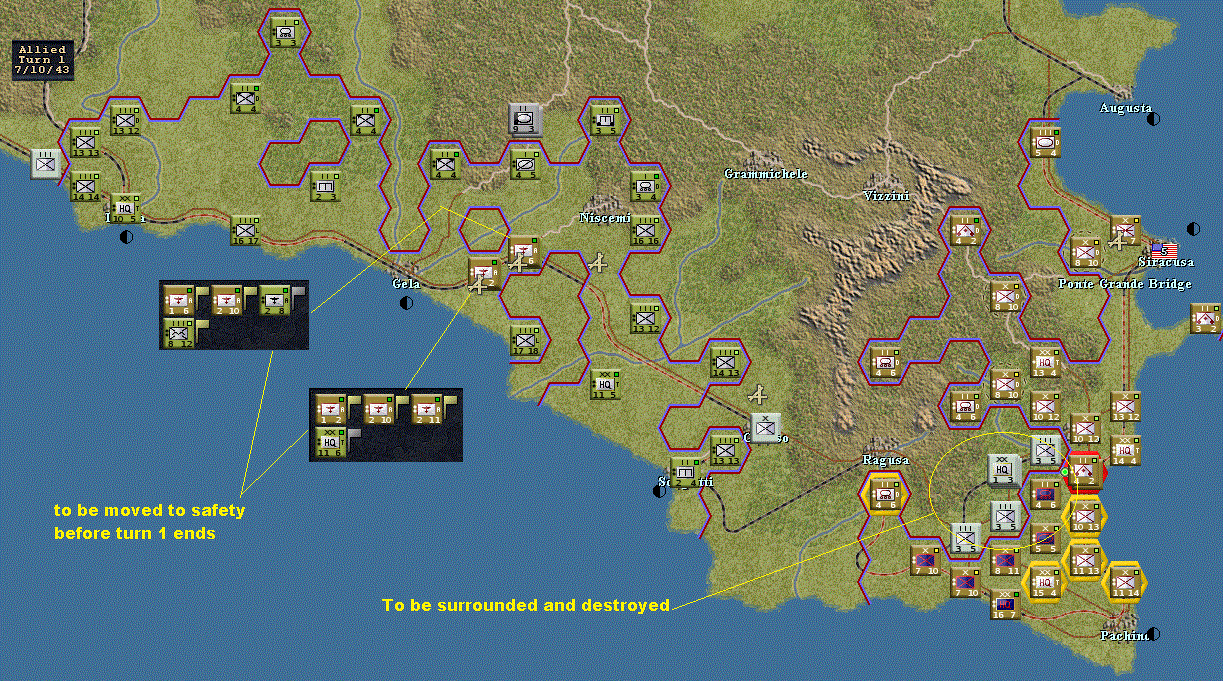This screenshot has width=1223, height=681.
Task: Click the Grammichele town label
Action: 766,174
